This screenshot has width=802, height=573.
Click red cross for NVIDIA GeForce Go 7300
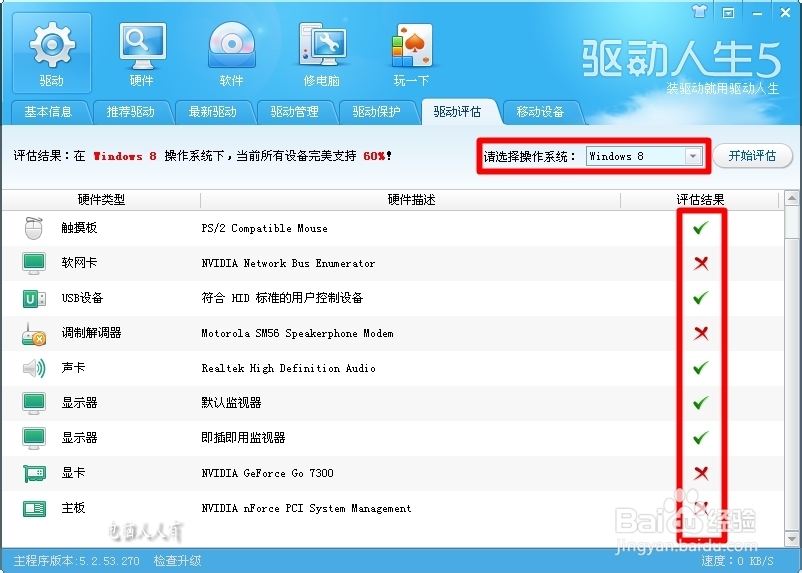(701, 473)
